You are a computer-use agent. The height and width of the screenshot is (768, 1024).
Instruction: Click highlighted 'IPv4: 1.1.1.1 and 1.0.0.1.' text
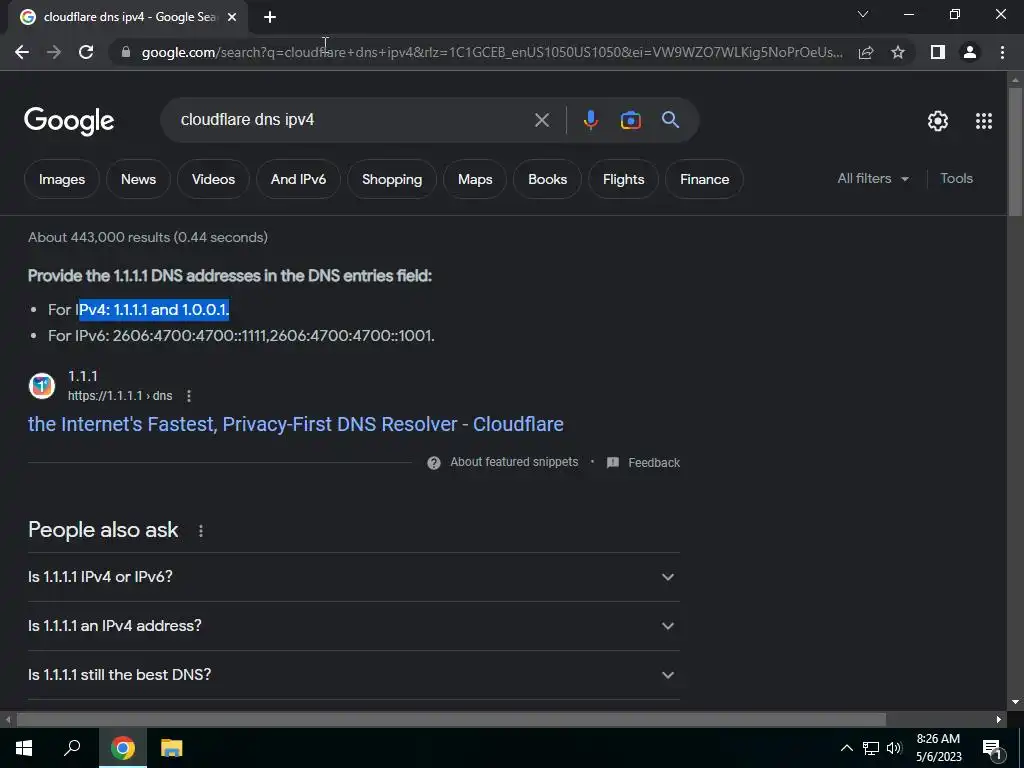[153, 310]
